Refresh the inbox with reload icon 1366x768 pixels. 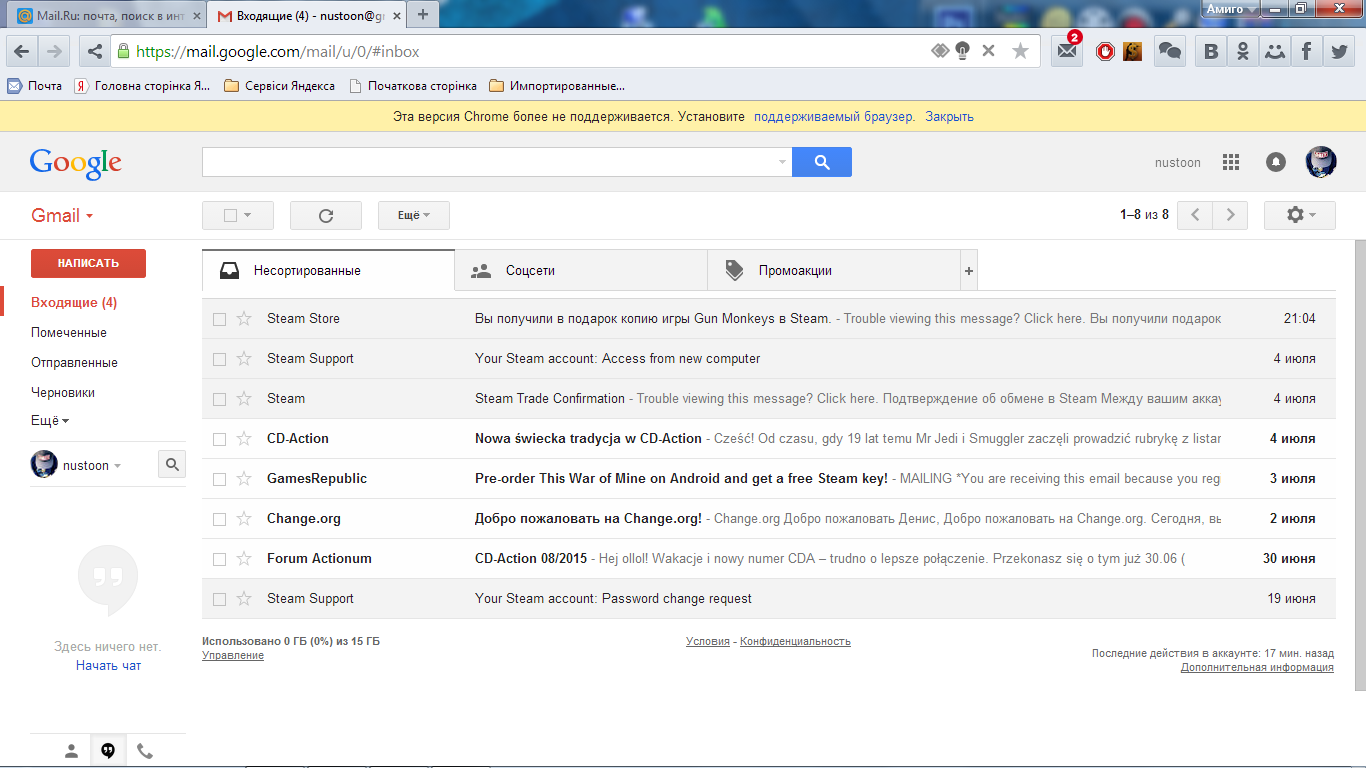click(325, 215)
